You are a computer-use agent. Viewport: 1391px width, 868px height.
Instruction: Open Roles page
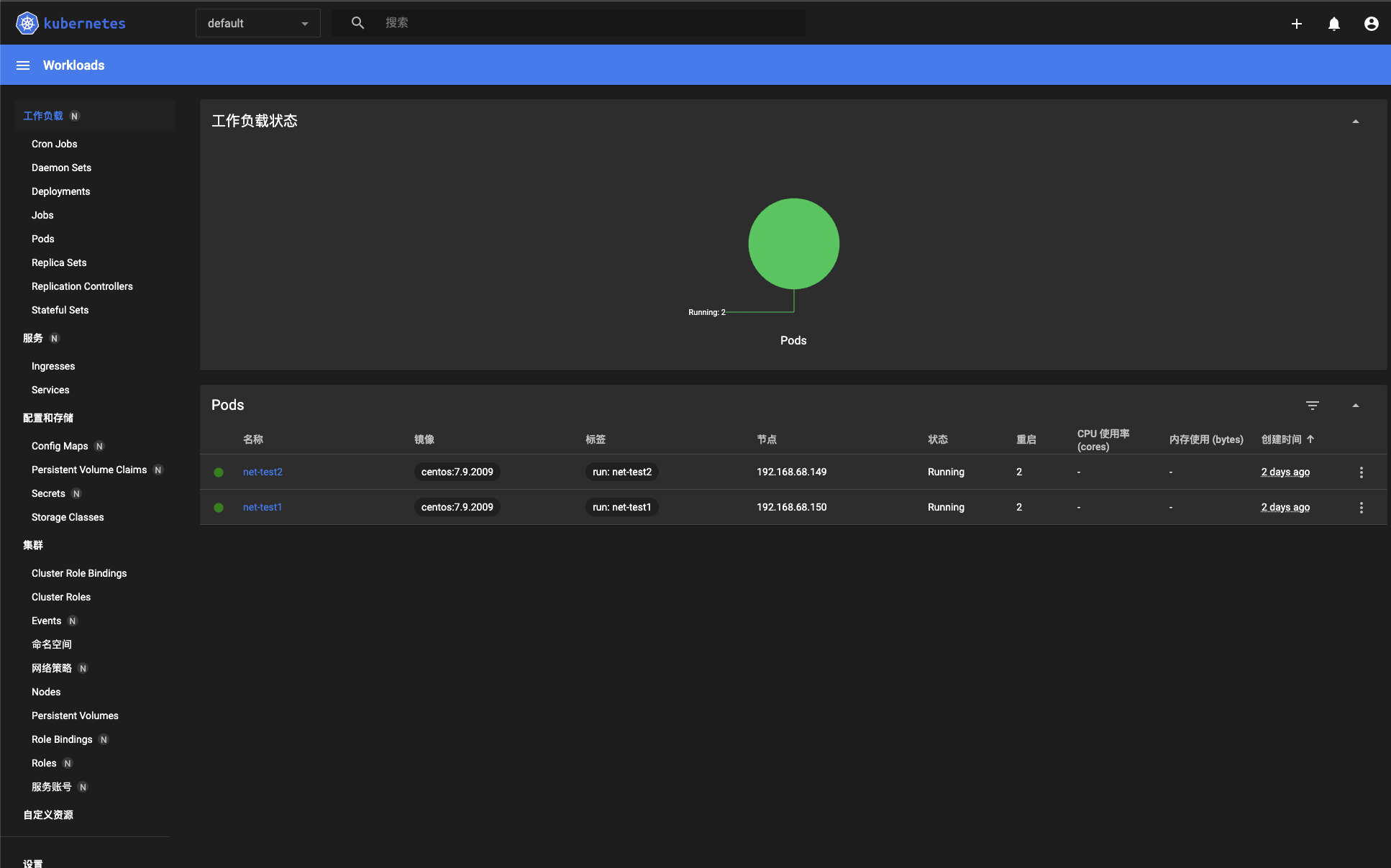pos(44,763)
